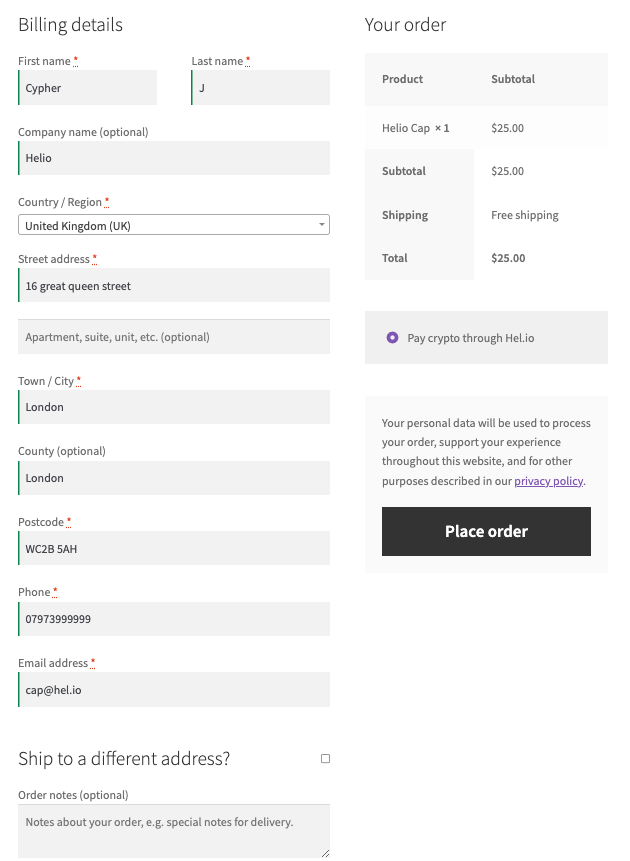
Task: Click the Postcode field WC2B 5AH
Action: click(x=174, y=548)
